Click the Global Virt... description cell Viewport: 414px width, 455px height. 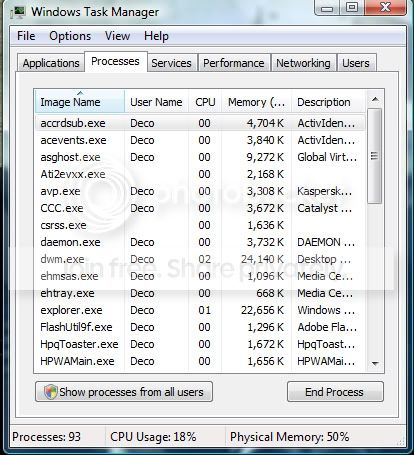(x=327, y=157)
